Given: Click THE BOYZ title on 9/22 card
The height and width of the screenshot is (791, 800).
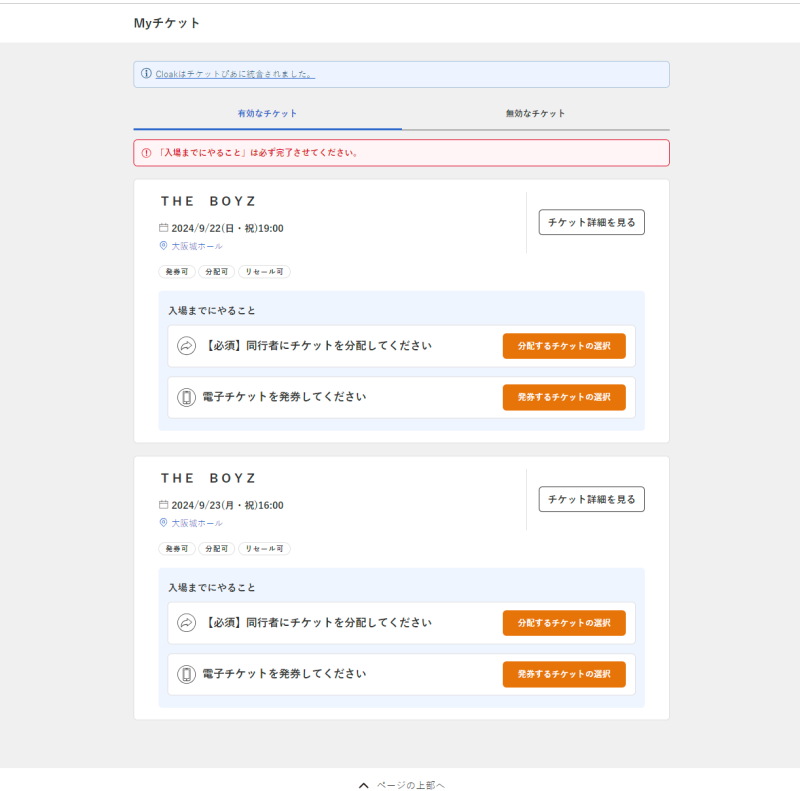Looking at the screenshot, I should (x=208, y=201).
